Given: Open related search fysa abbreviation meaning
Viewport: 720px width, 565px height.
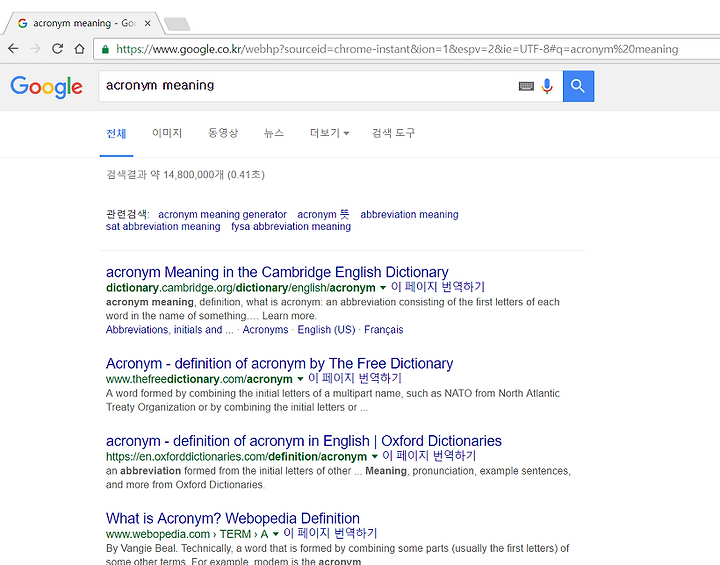Looking at the screenshot, I should [x=291, y=226].
